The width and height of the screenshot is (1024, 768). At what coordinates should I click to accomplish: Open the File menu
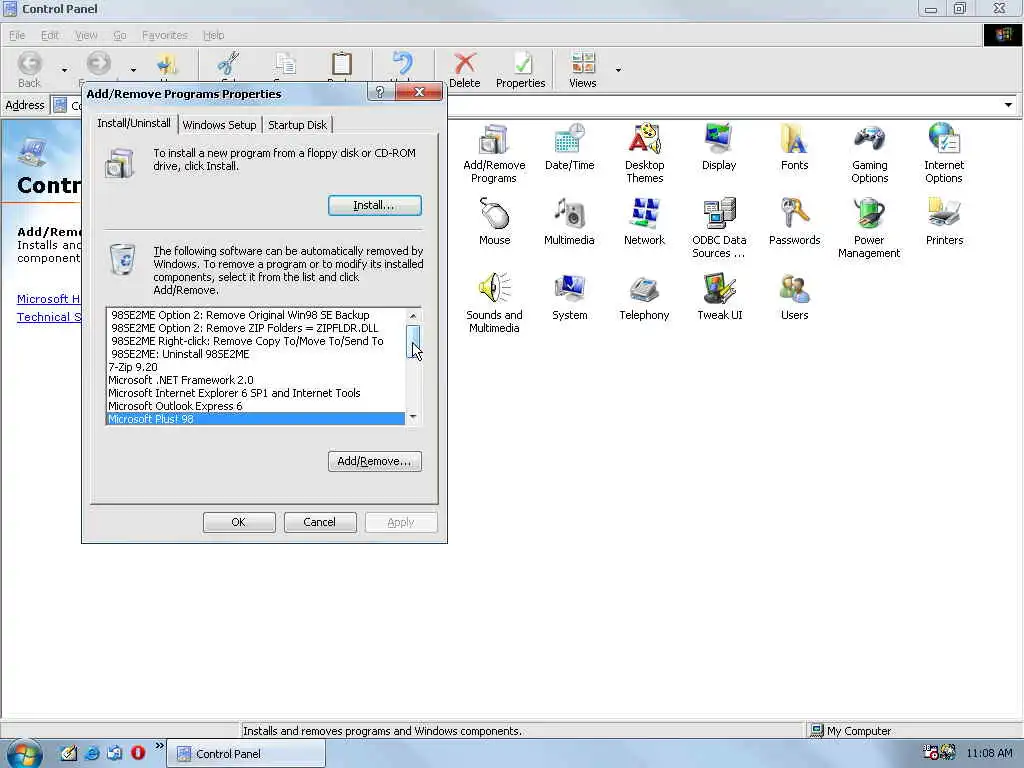18,35
